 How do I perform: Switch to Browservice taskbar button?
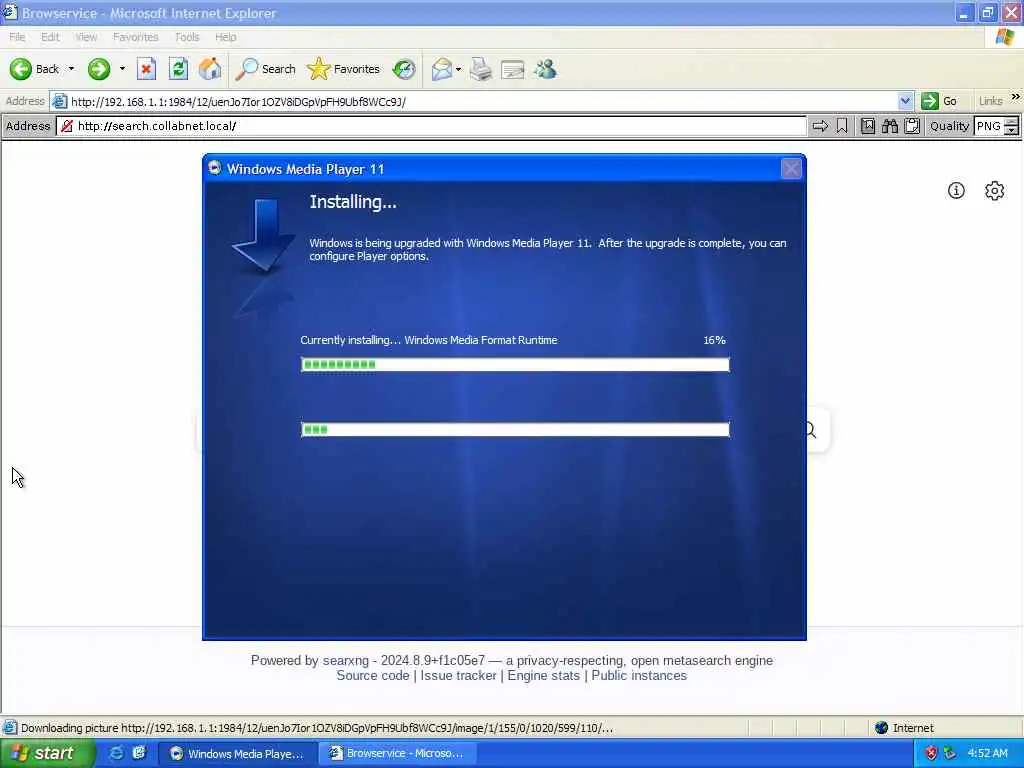396,754
